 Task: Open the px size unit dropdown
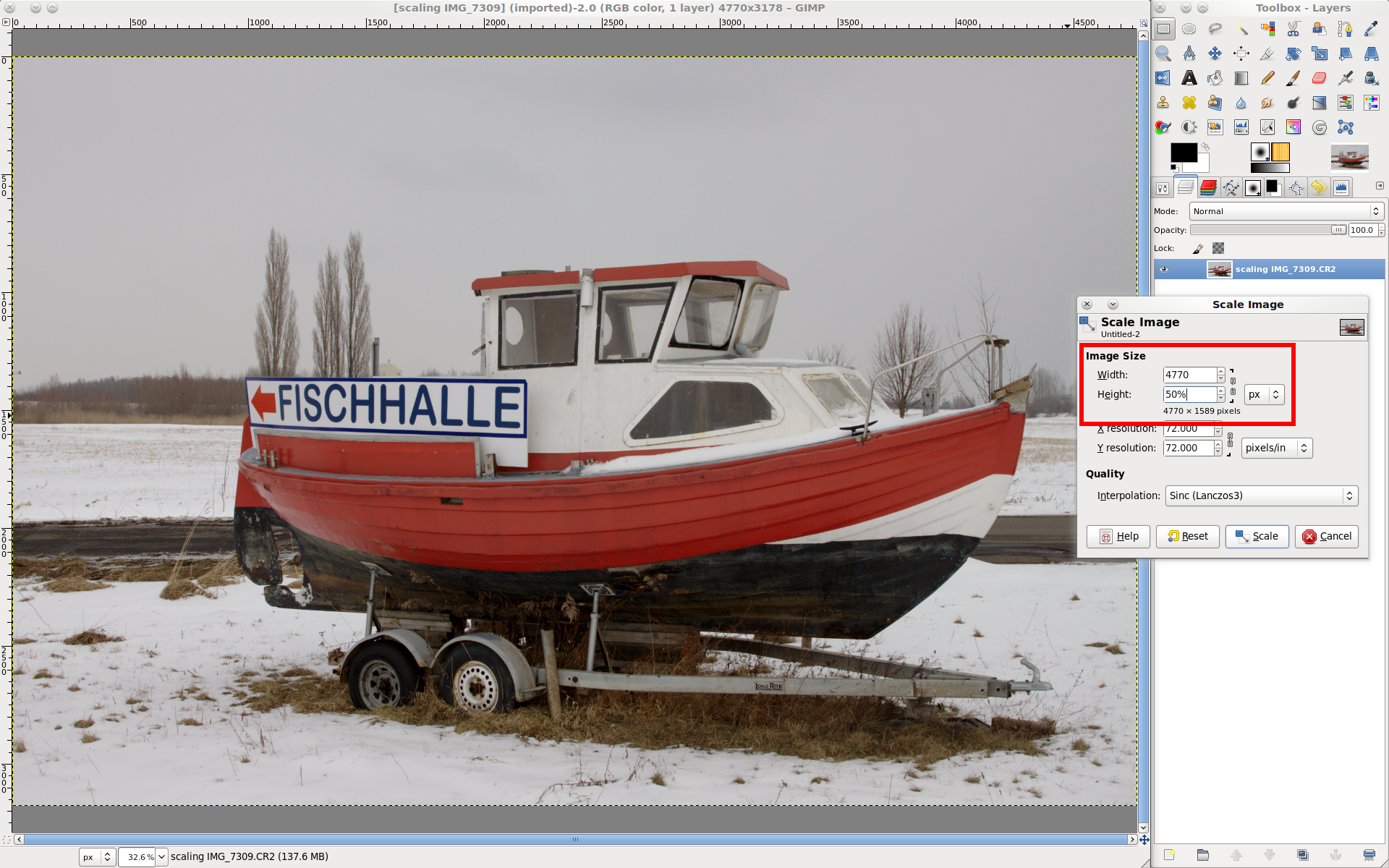coord(1264,394)
